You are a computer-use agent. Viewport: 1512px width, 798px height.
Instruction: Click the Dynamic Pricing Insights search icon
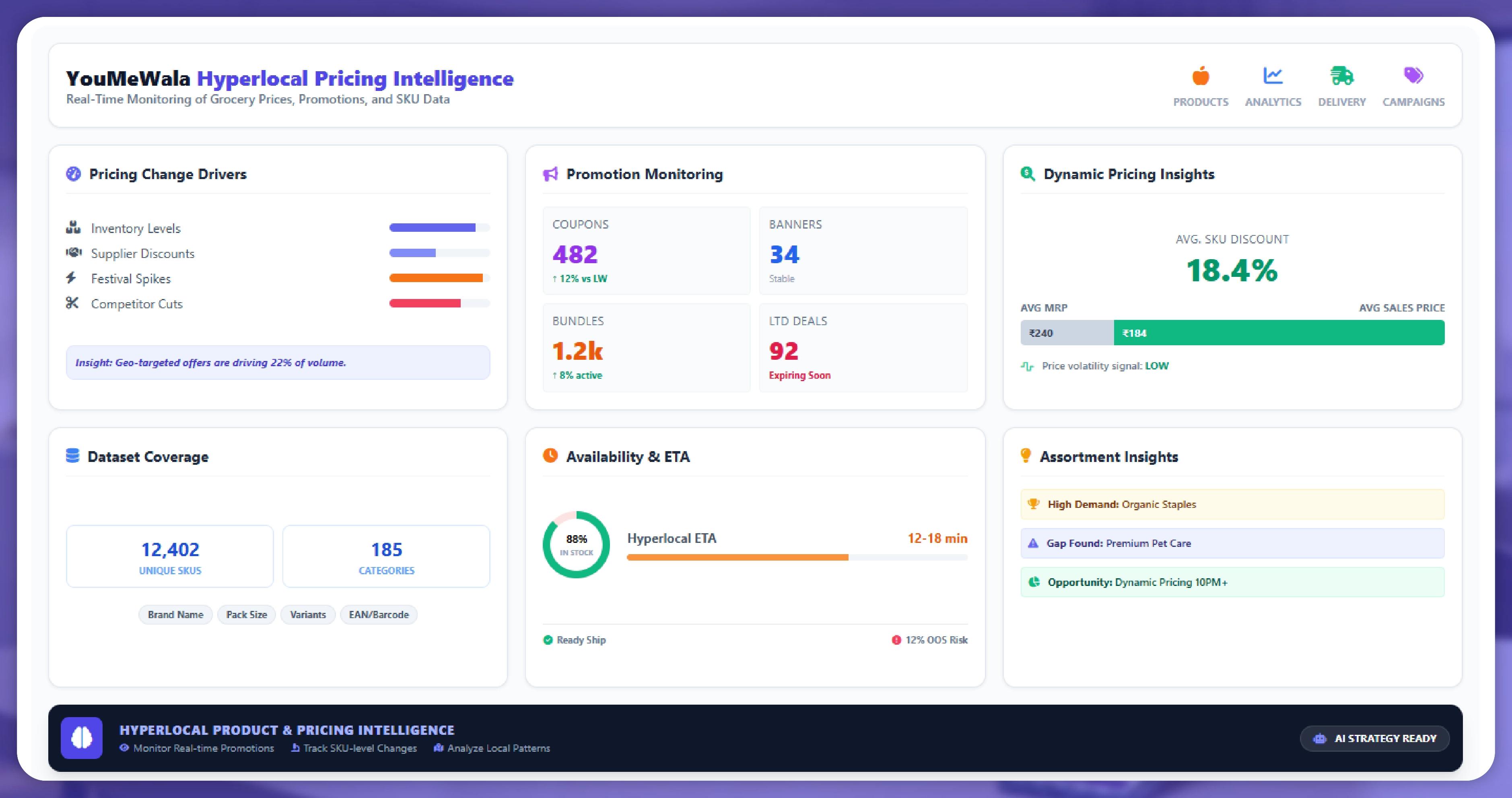click(x=1027, y=174)
